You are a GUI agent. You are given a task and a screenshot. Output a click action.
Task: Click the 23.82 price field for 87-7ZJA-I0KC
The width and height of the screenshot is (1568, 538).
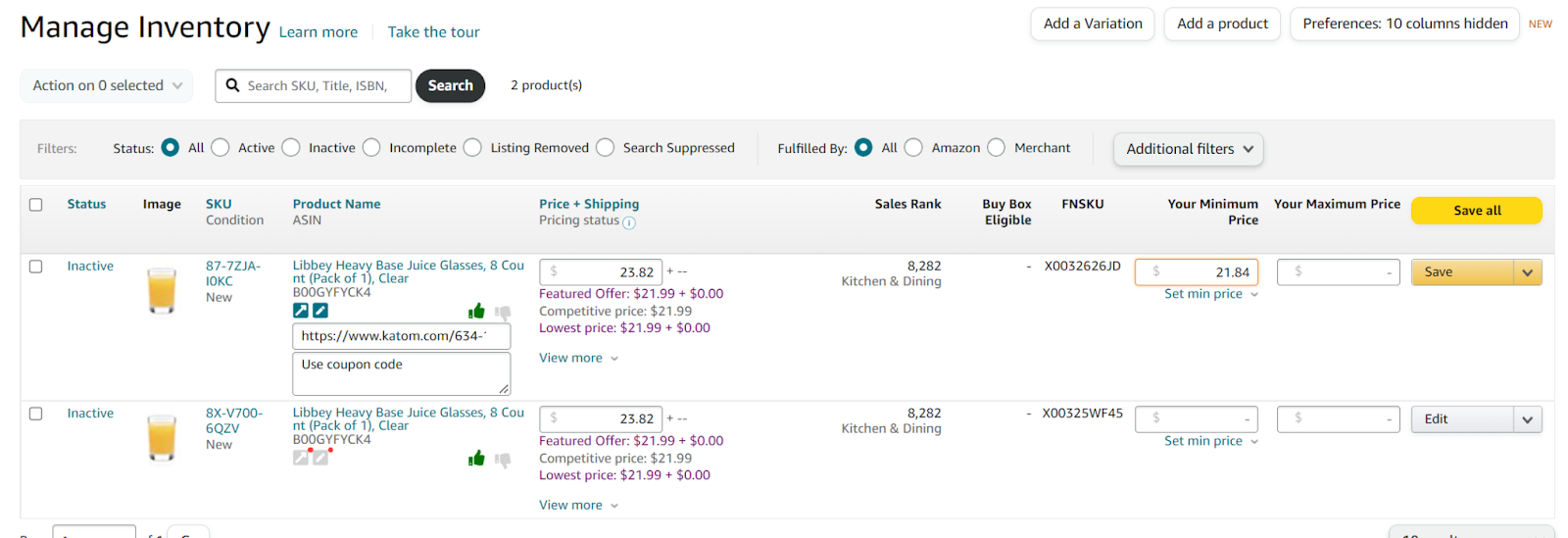coord(601,272)
